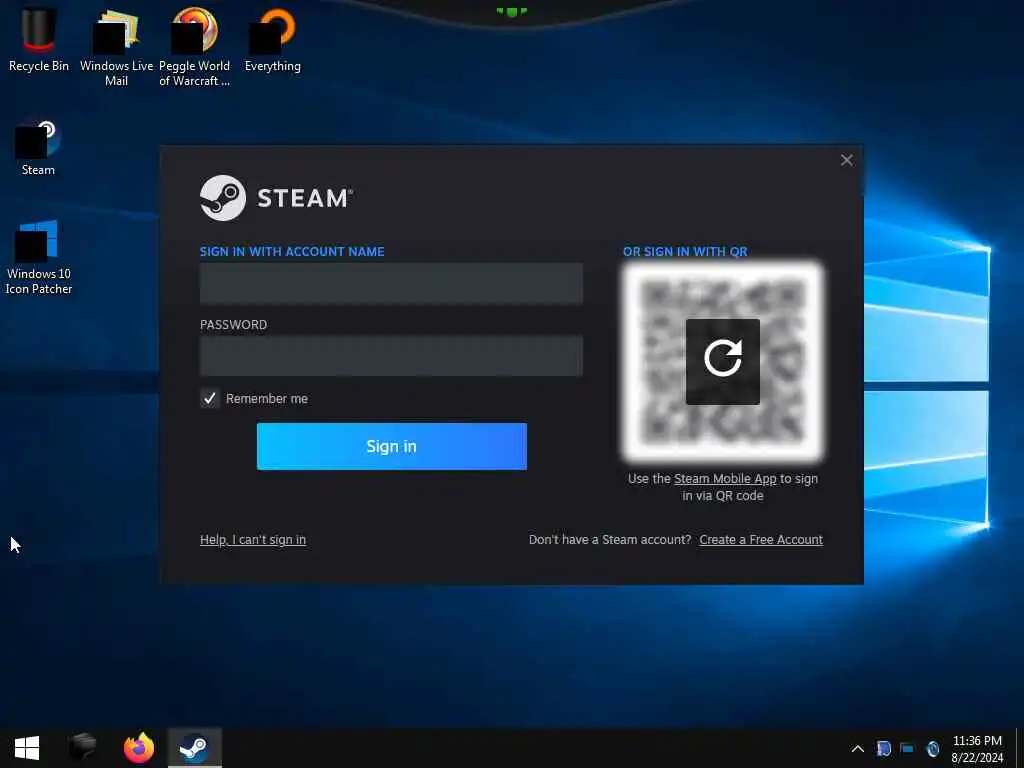Open Windows Live Mail desktop shortcut
The width and height of the screenshot is (1024, 768).
click(116, 46)
